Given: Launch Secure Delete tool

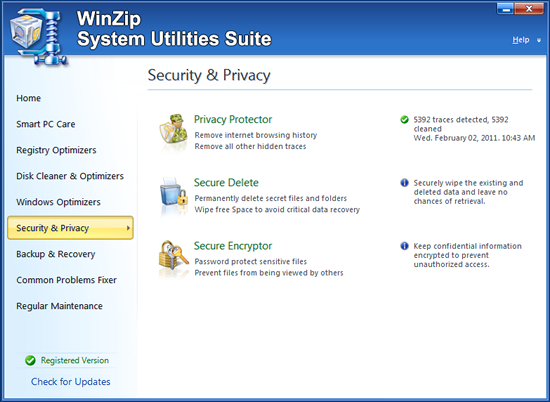Looking at the screenshot, I should (x=226, y=182).
